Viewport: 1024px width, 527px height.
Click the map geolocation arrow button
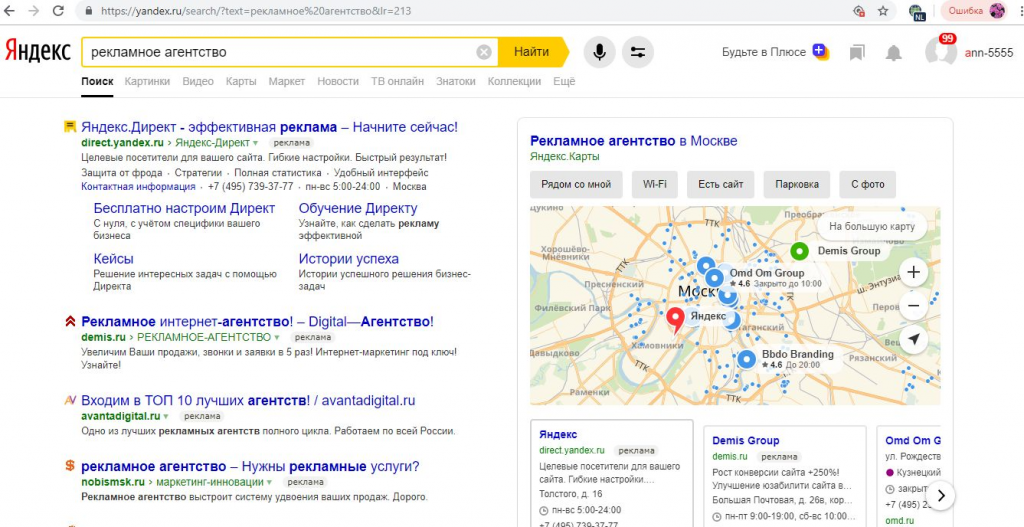click(x=914, y=339)
